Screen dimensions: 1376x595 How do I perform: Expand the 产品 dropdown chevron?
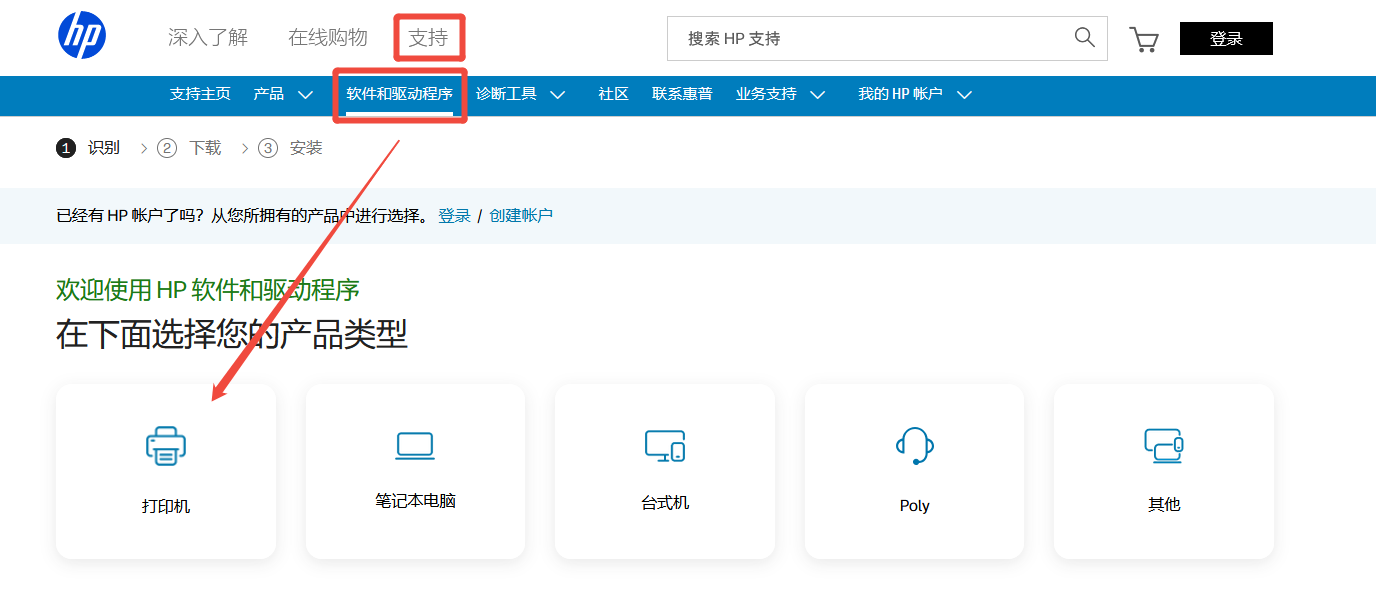click(x=305, y=94)
